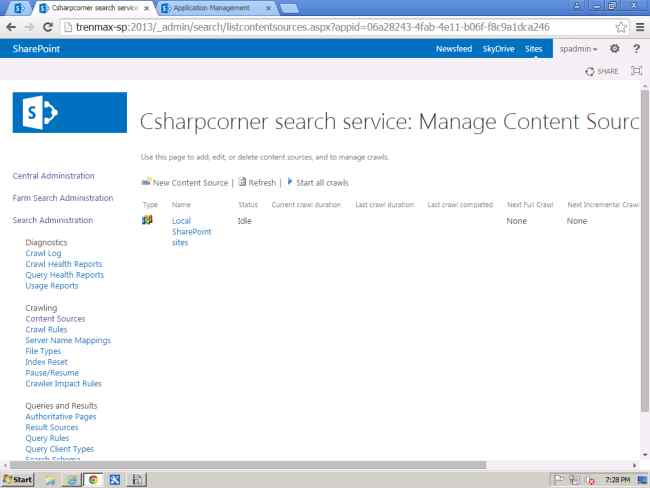Open the Crawl Log link
This screenshot has width=650, height=488.
click(43, 253)
